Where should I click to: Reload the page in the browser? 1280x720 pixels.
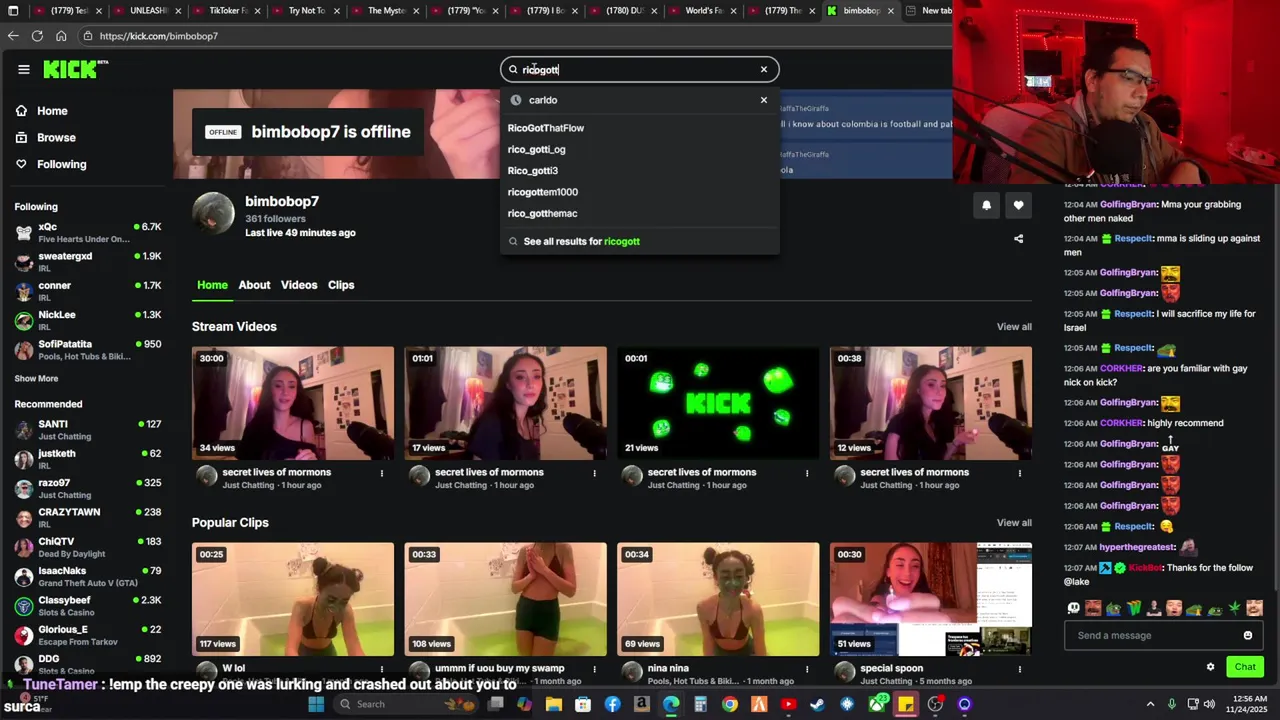(37, 36)
